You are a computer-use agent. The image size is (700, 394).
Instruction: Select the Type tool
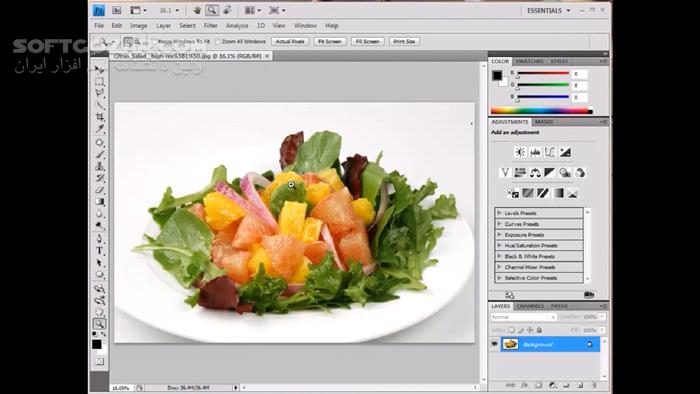(100, 250)
